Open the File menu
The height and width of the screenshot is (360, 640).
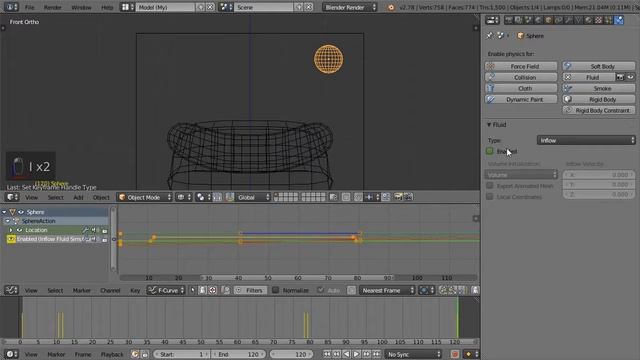29,7
